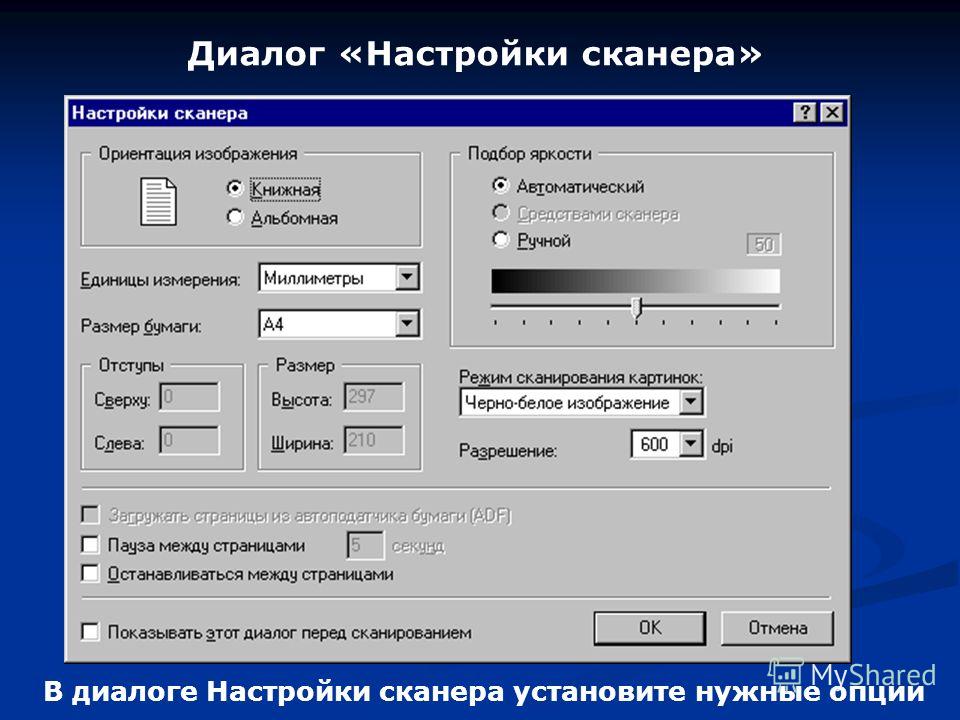The width and height of the screenshot is (960, 720).
Task: Click the Слева offset field
Action: pos(189,440)
